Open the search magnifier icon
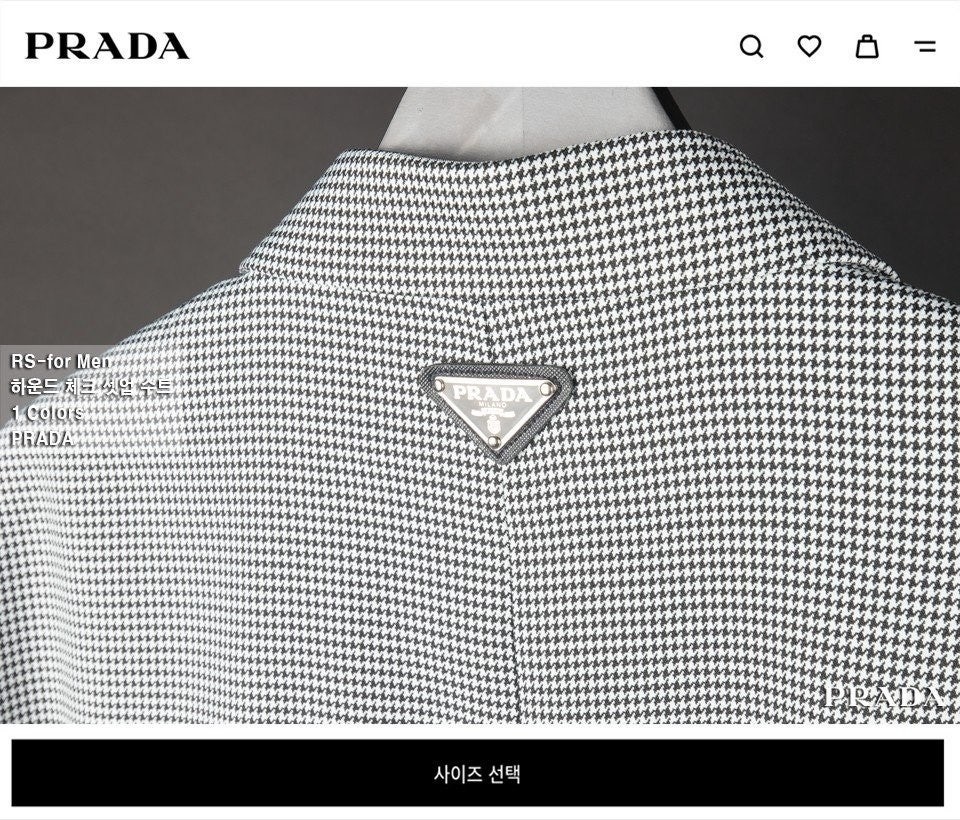960x820 pixels. 751,47
